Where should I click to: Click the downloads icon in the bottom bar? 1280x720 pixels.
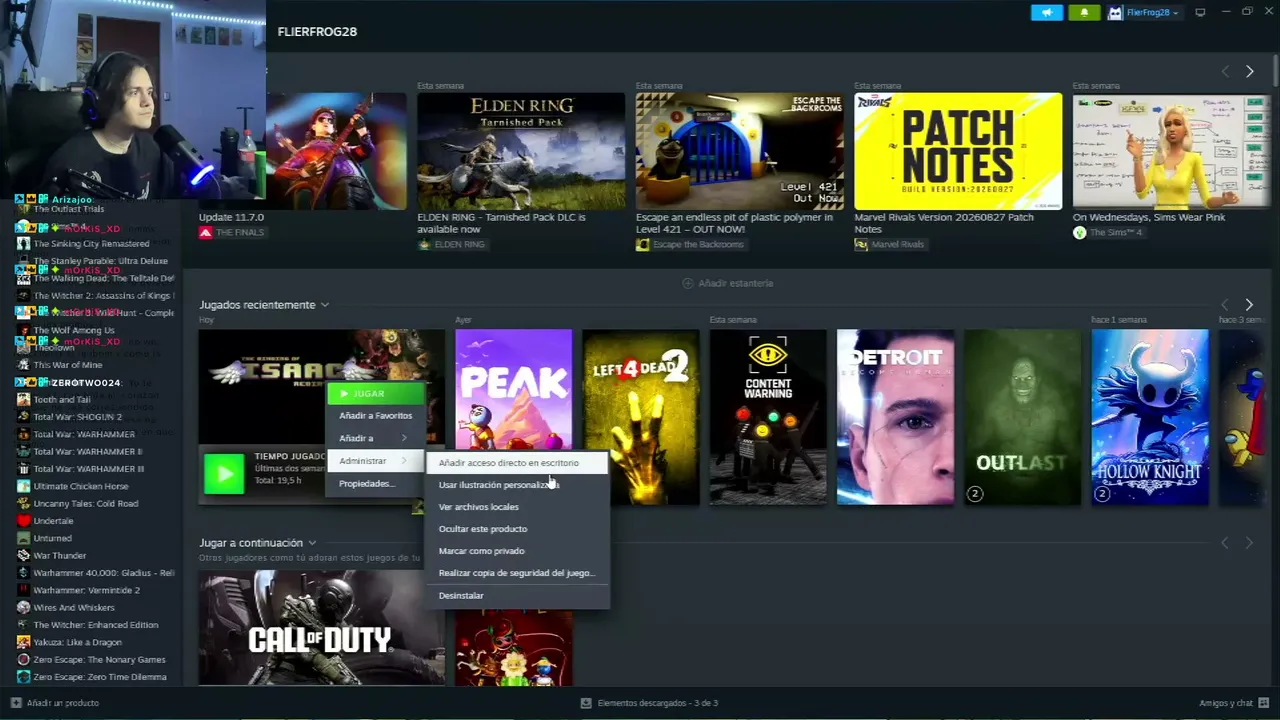(586, 703)
